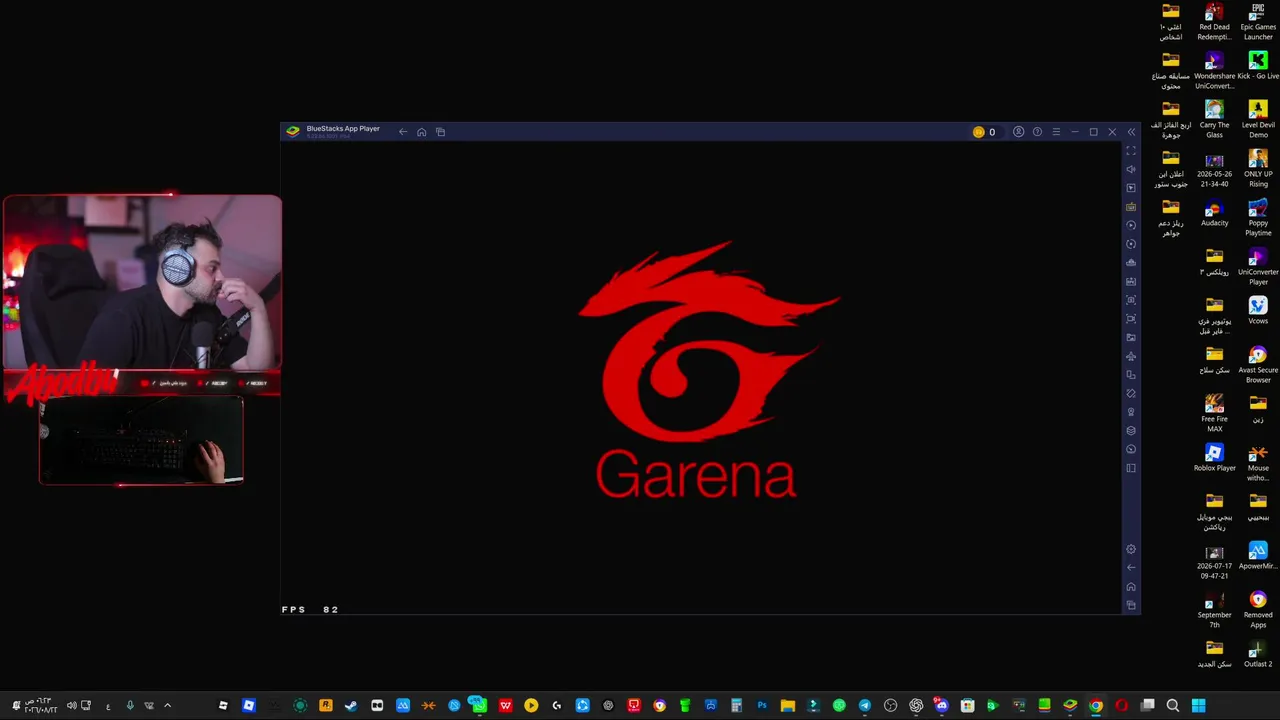This screenshot has height=720, width=1280.
Task: Go back using the BlueStacks sidebar arrow
Action: [1131, 568]
